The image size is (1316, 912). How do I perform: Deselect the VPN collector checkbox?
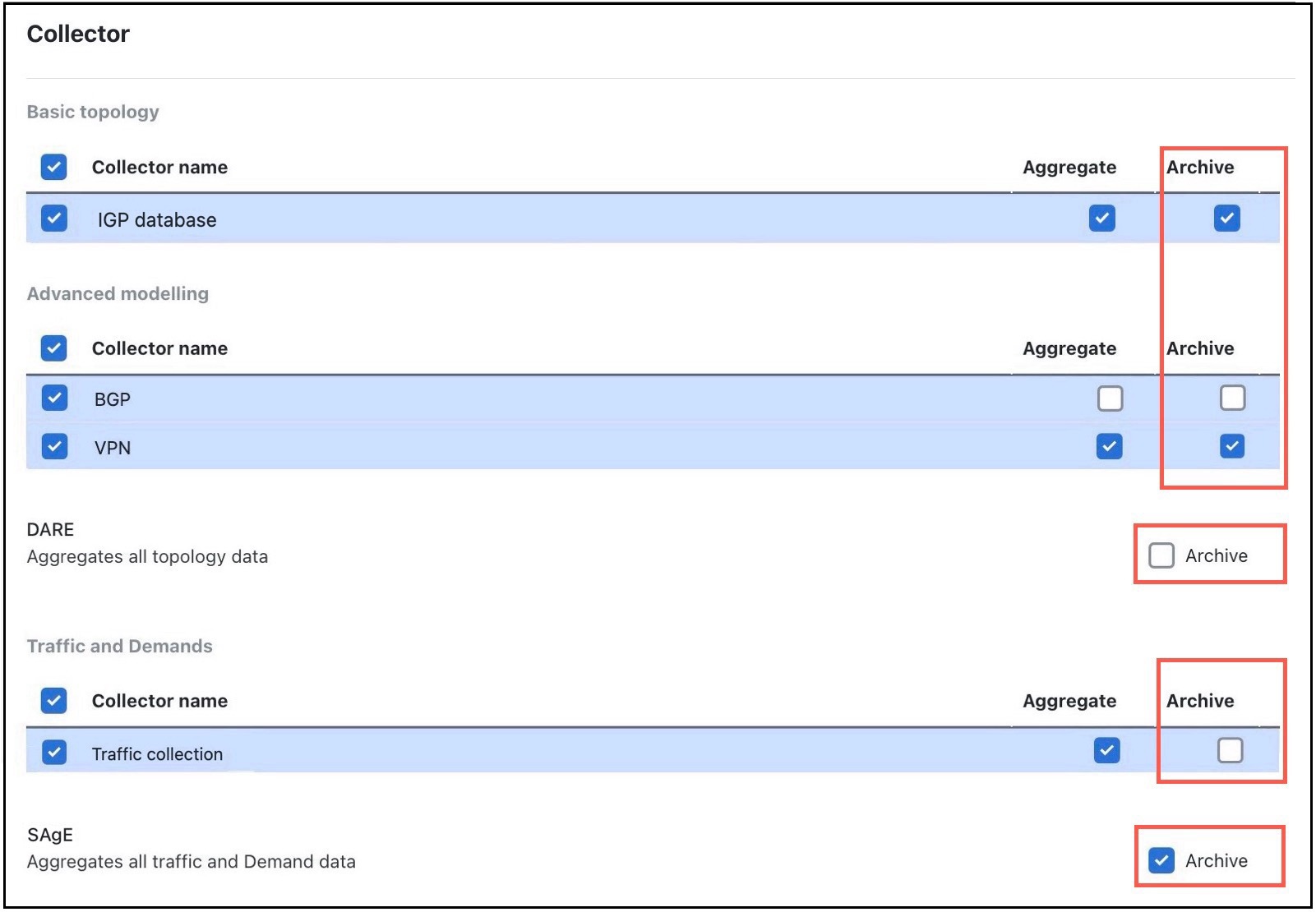coord(53,447)
